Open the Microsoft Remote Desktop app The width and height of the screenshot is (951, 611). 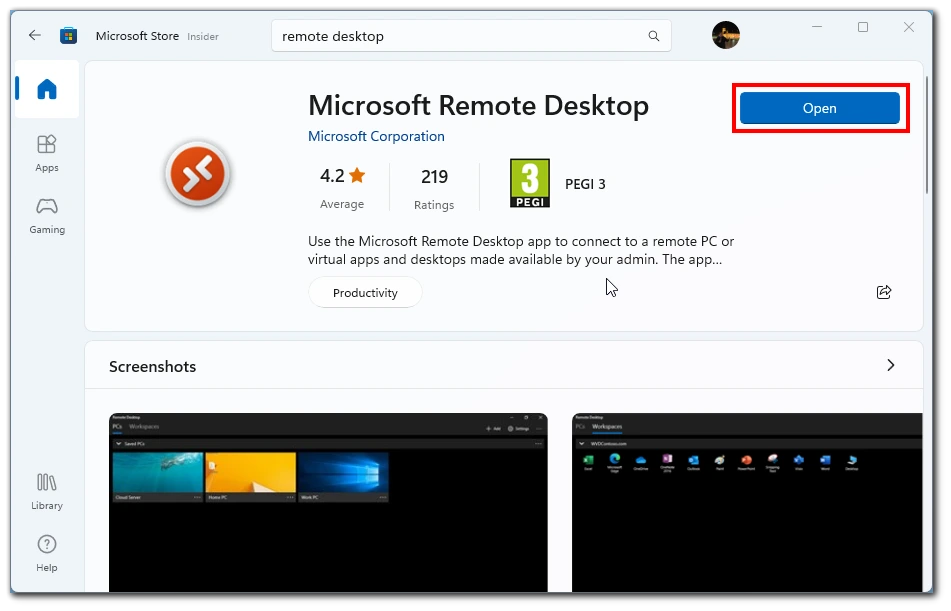(819, 108)
